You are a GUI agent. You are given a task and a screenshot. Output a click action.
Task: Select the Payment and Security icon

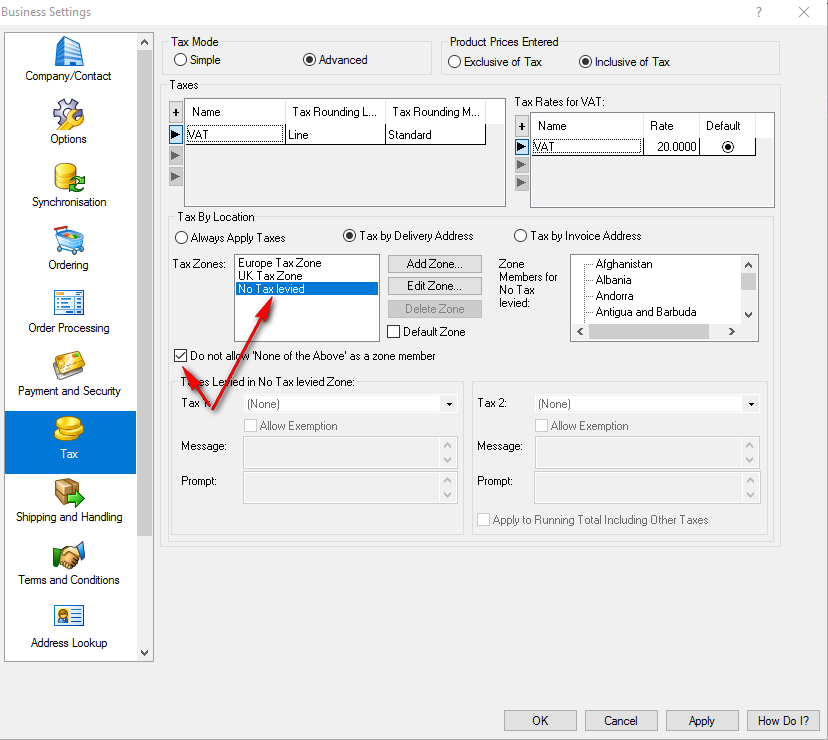click(x=69, y=366)
